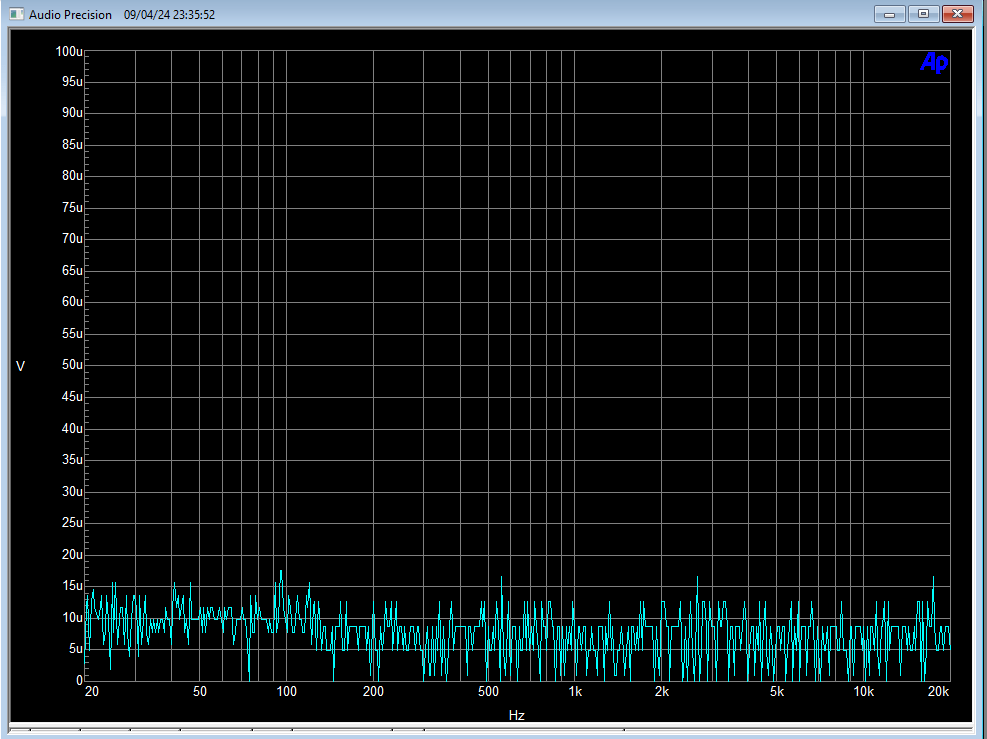The height and width of the screenshot is (739, 987).
Task: Click the 45u y-axis label
Action: point(72,397)
